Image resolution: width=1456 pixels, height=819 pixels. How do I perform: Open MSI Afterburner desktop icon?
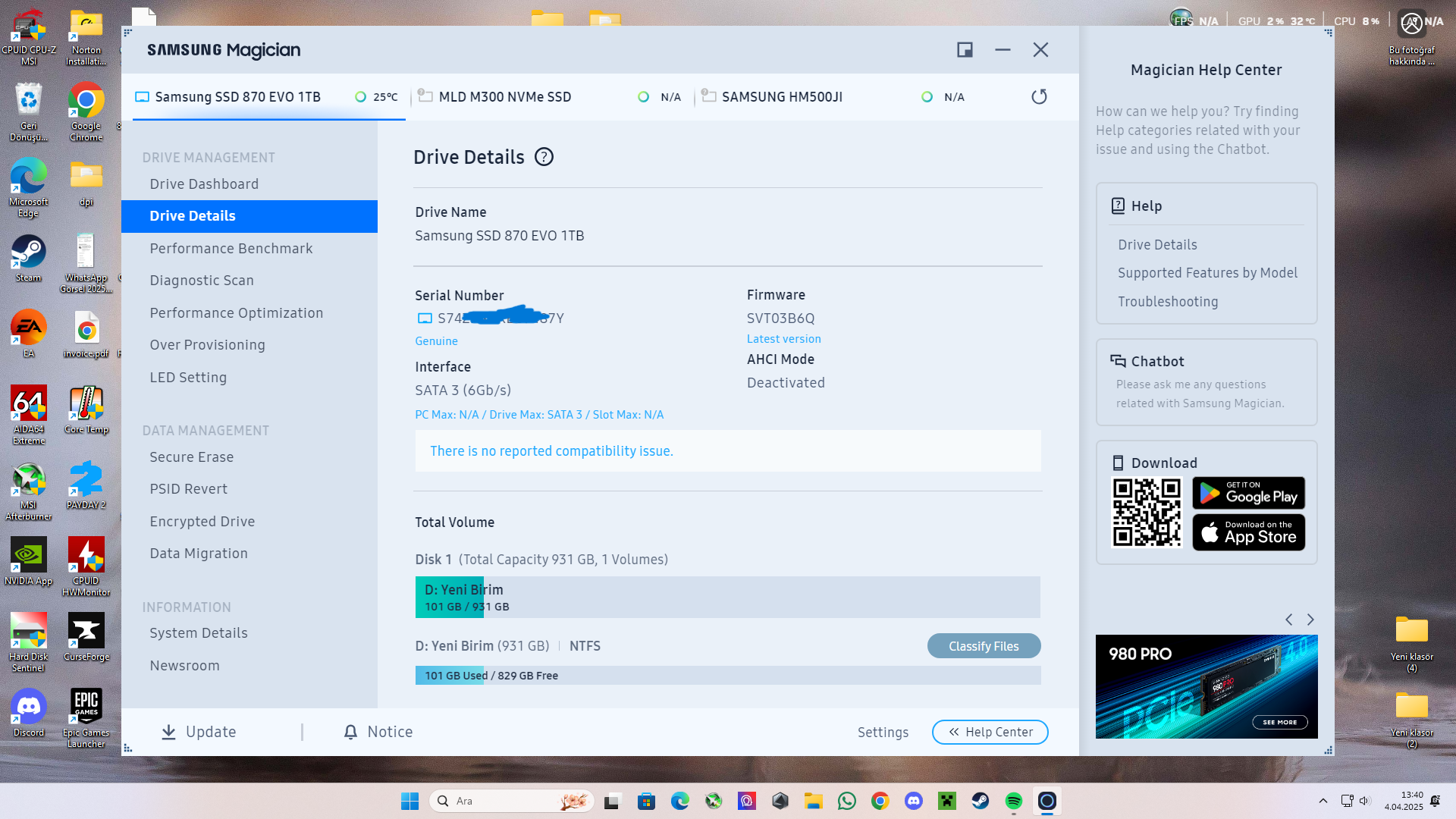pyautogui.click(x=29, y=491)
